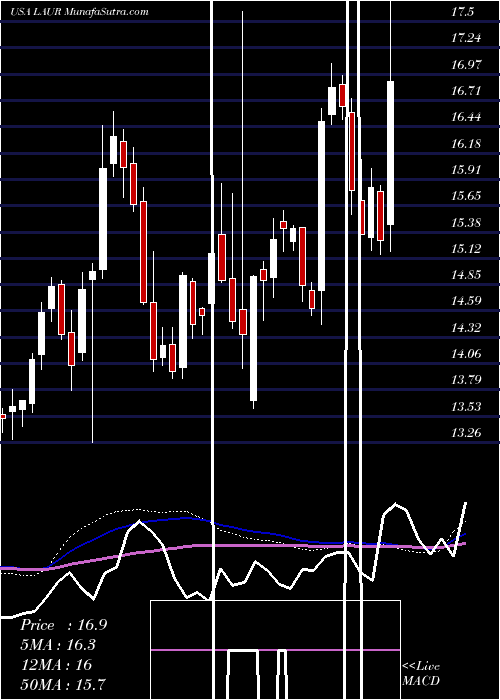Select the 15.38 price axis label
This screenshot has width=500, height=700.
pyautogui.click(x=466, y=222)
